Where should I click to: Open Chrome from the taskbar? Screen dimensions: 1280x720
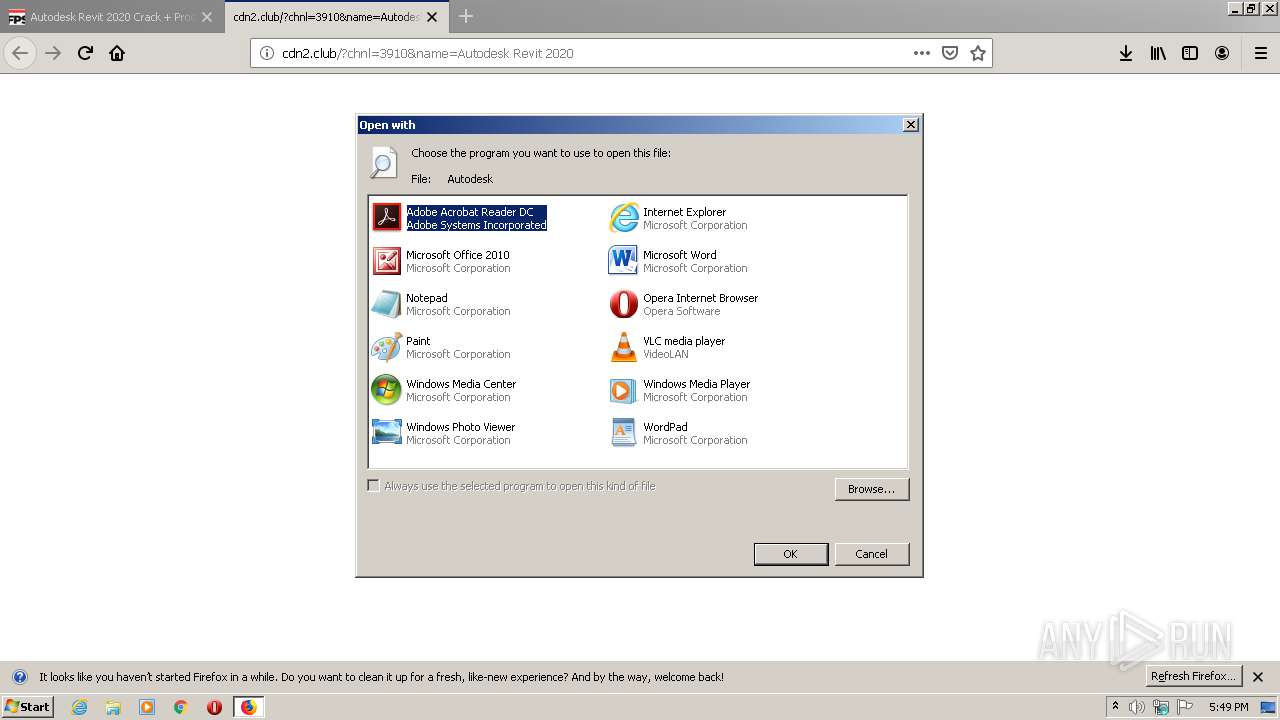point(181,707)
